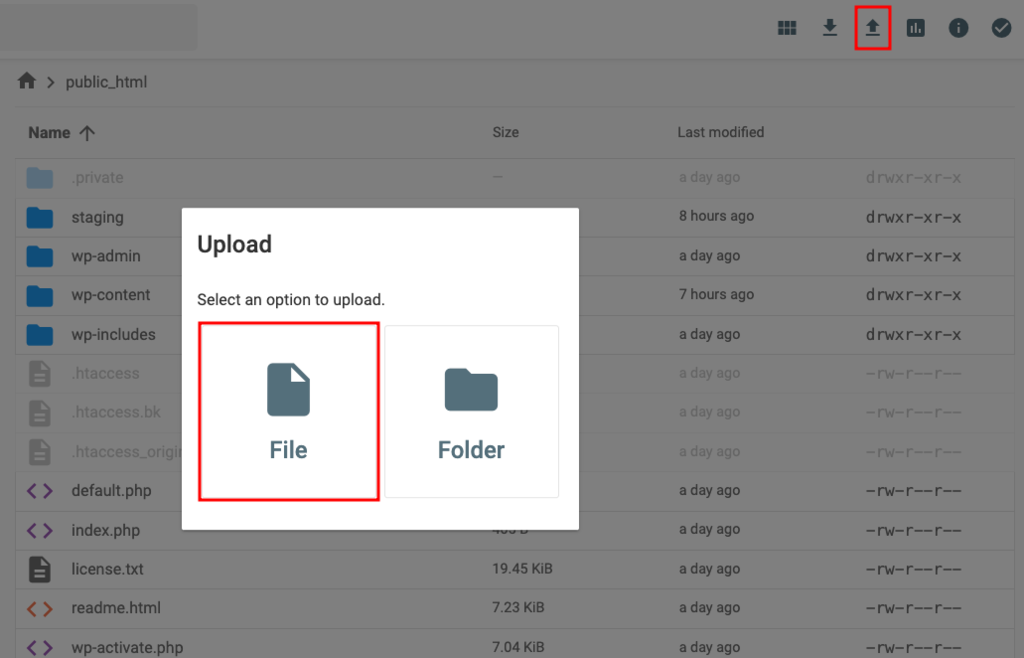The height and width of the screenshot is (658, 1024).
Task: Open the Upload icon in the top toolbar
Action: [x=872, y=27]
